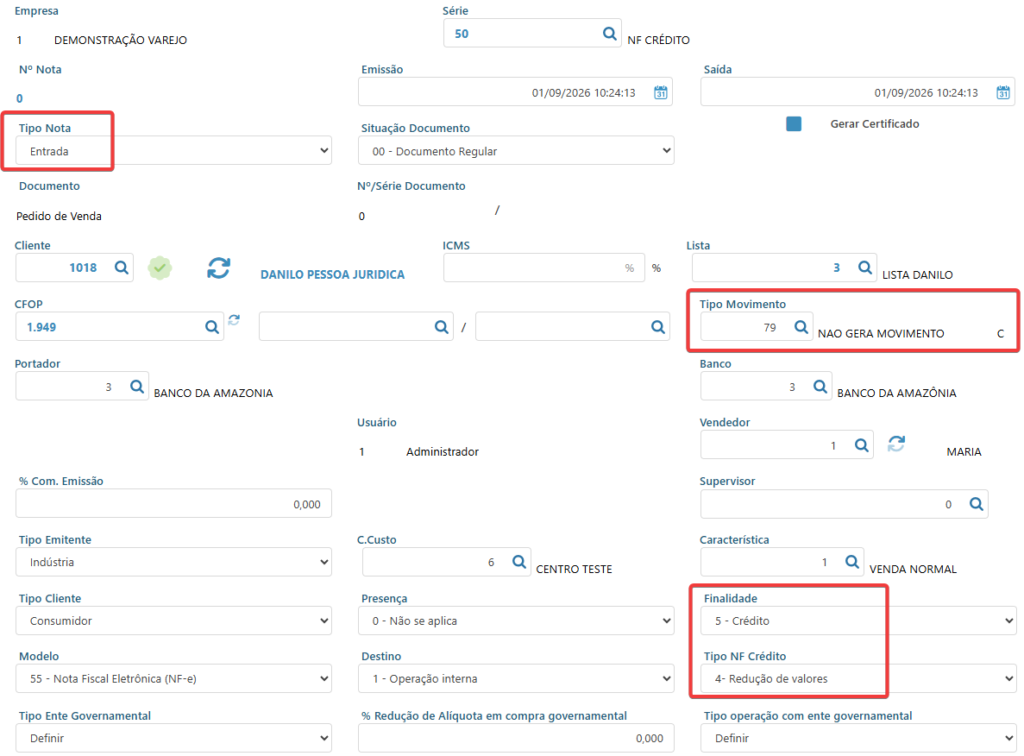Click the Portador search magnifier icon

(136, 386)
